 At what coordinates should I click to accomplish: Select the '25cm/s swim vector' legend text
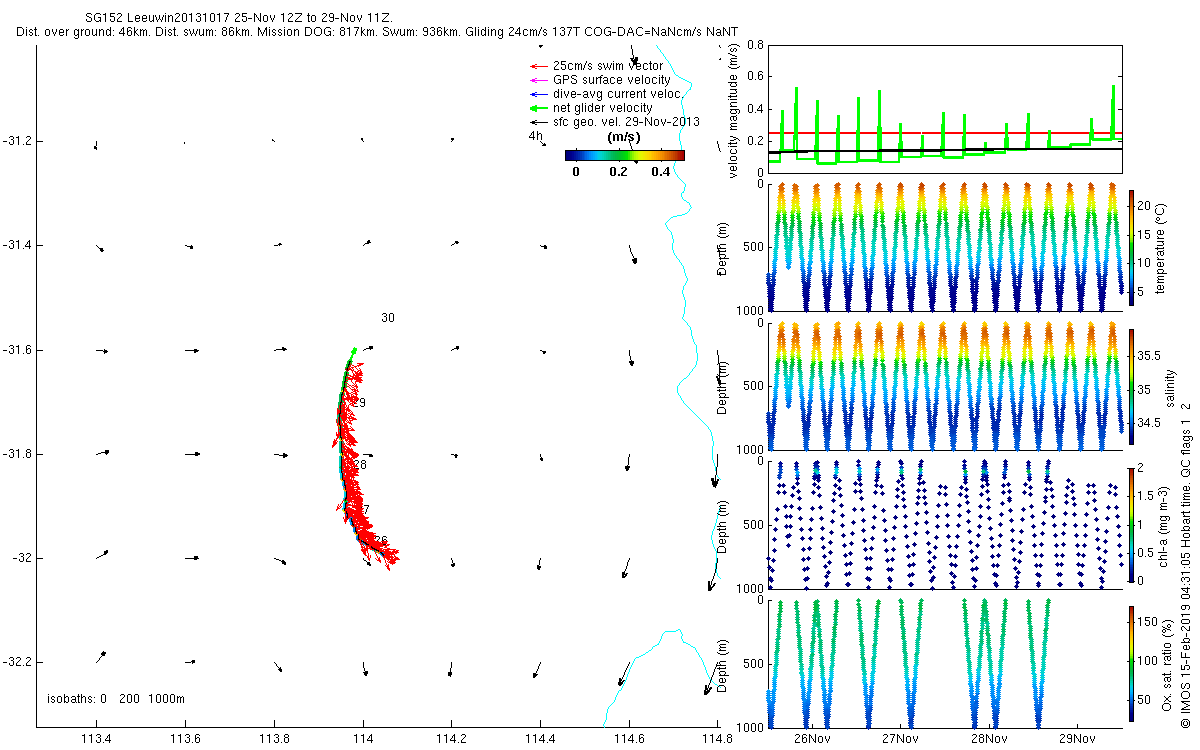pos(607,65)
